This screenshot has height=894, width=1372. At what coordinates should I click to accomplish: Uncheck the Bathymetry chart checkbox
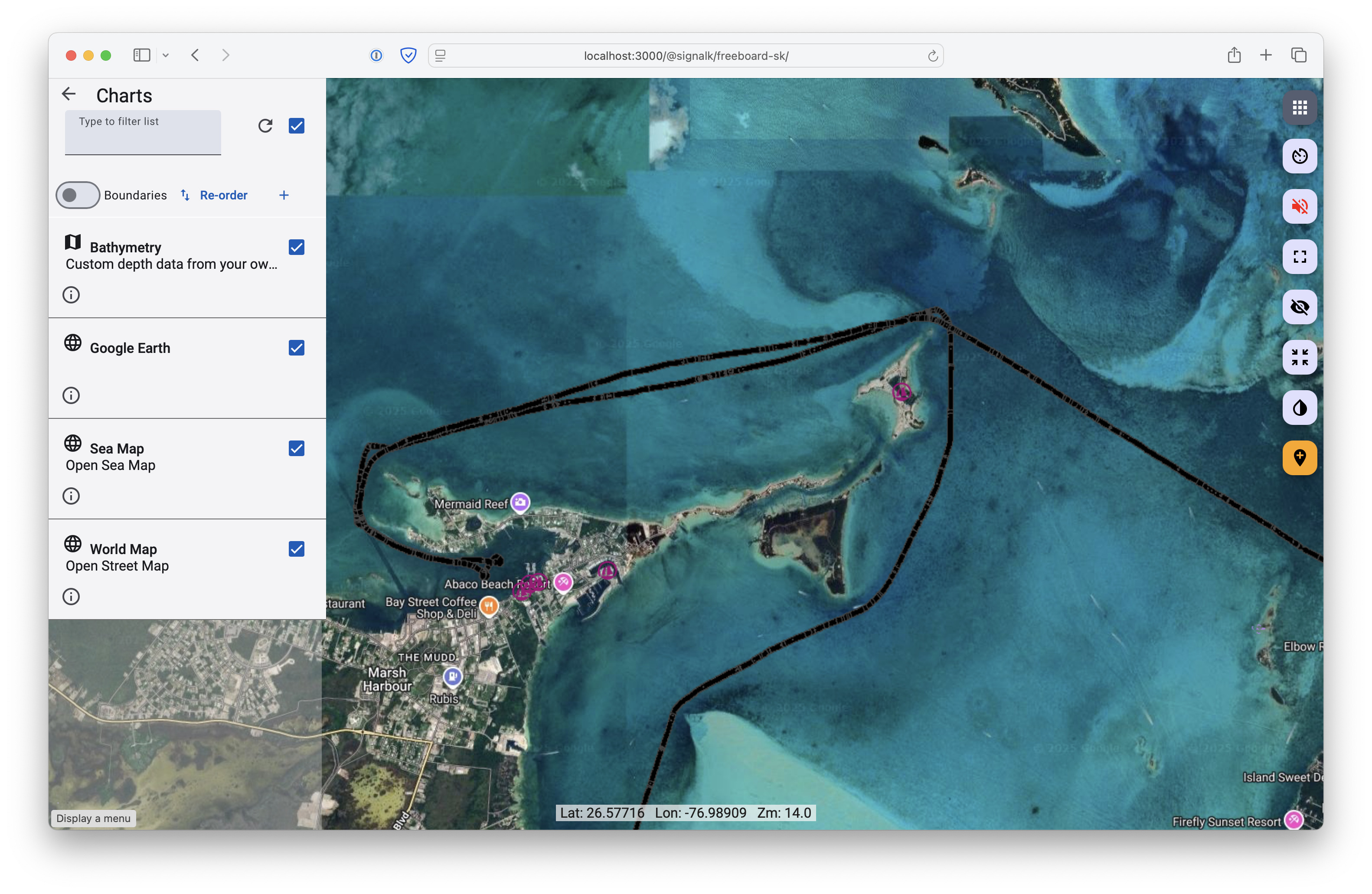pos(296,247)
